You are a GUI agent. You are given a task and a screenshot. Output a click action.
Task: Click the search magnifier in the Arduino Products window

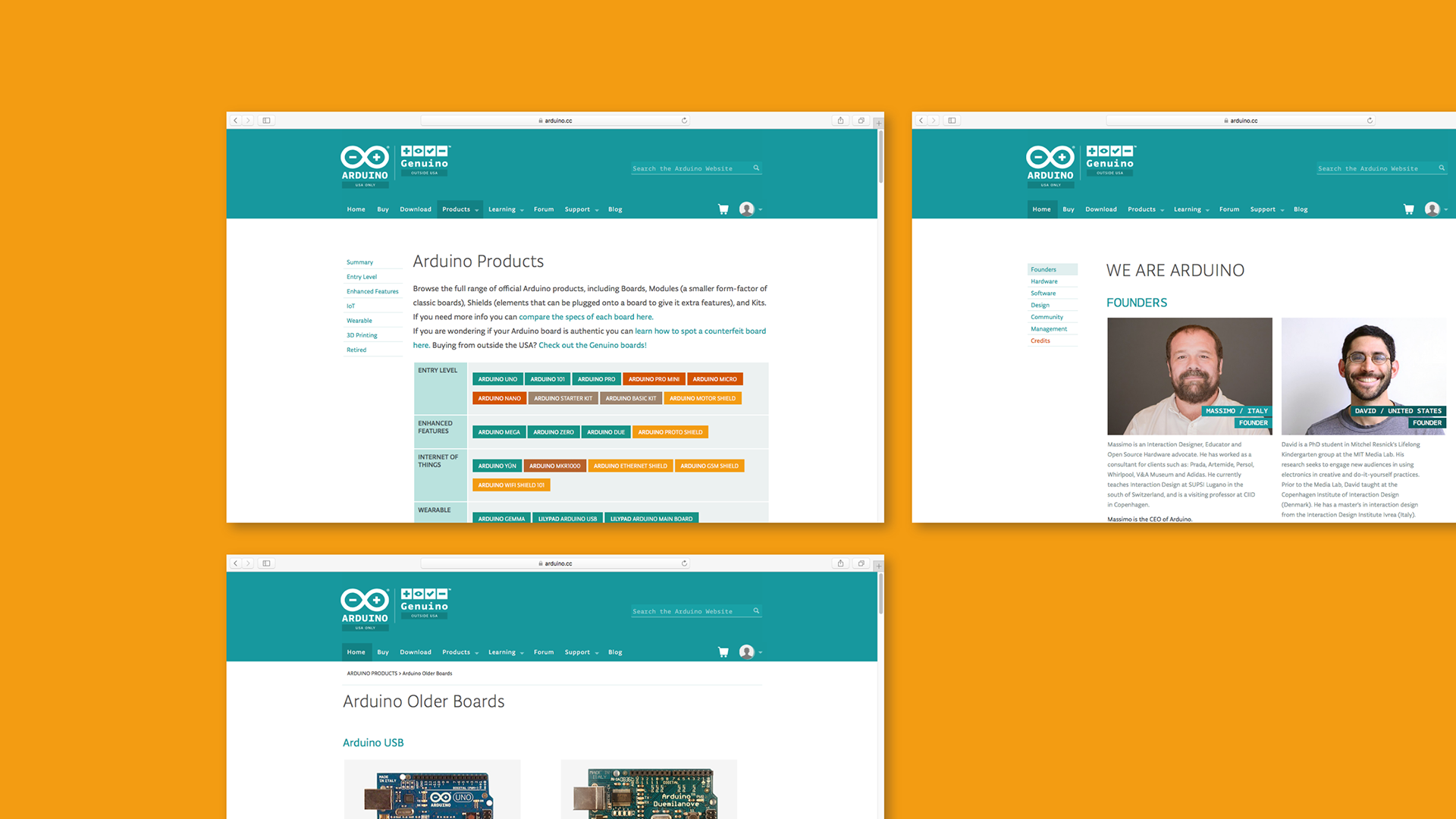[756, 168]
